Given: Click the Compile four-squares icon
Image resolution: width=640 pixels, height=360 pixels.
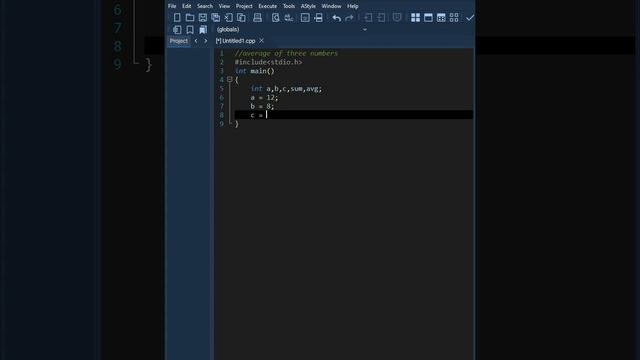Looking at the screenshot, I should [416, 18].
